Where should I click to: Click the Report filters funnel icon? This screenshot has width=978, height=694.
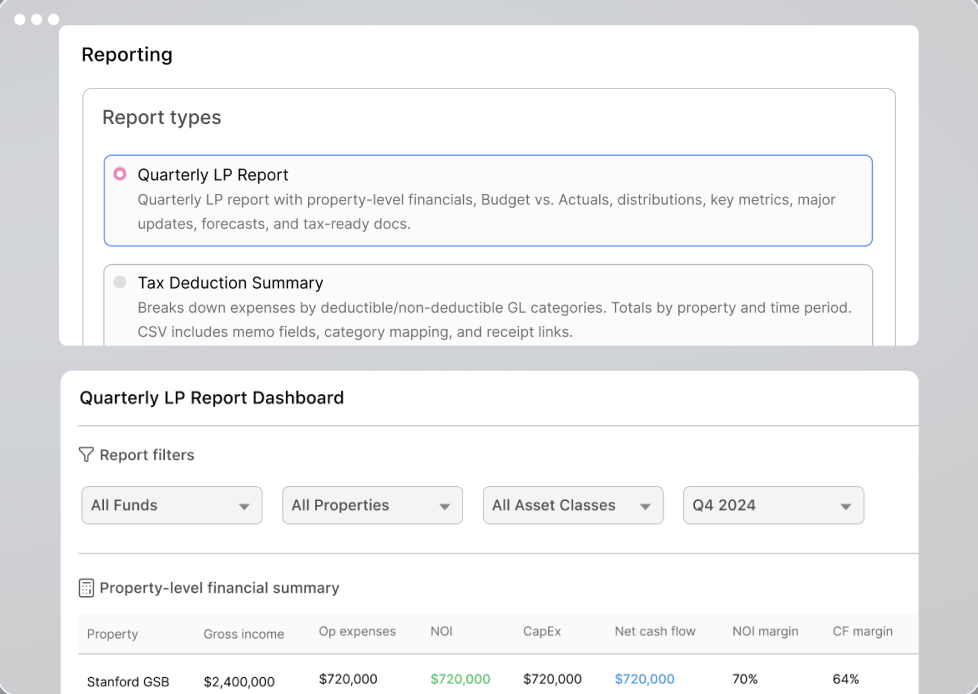(86, 455)
